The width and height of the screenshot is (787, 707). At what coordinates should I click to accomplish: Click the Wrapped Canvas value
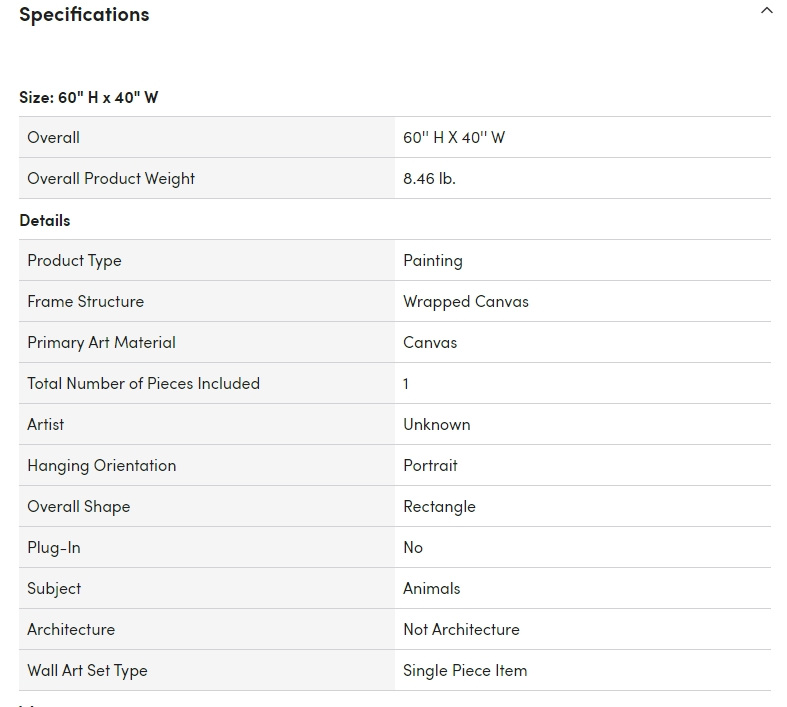point(465,301)
